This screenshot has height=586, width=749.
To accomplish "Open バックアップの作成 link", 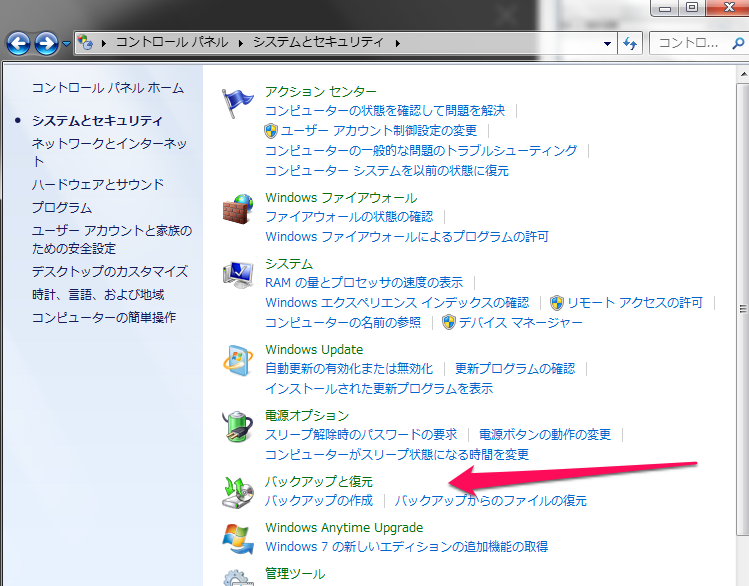I will pos(319,501).
